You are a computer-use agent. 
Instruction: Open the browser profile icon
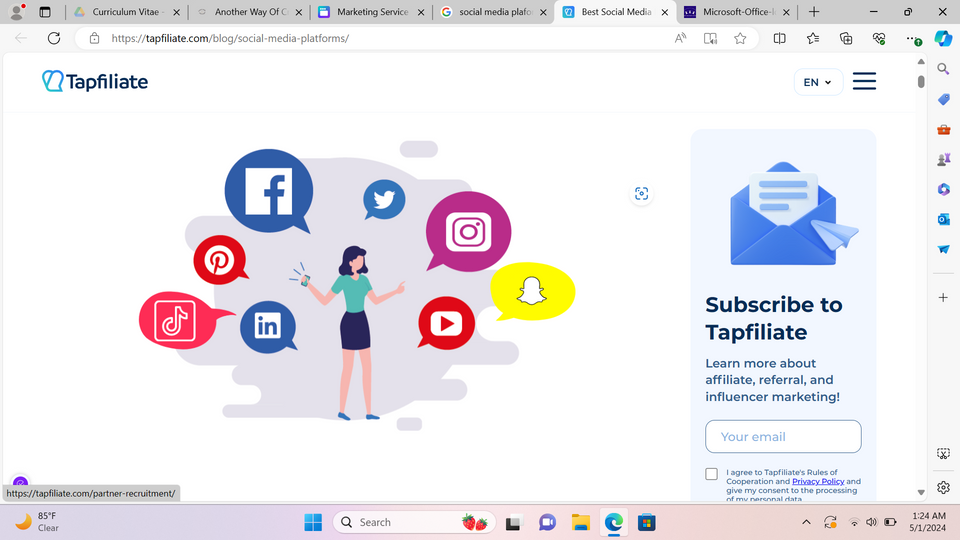[17, 11]
